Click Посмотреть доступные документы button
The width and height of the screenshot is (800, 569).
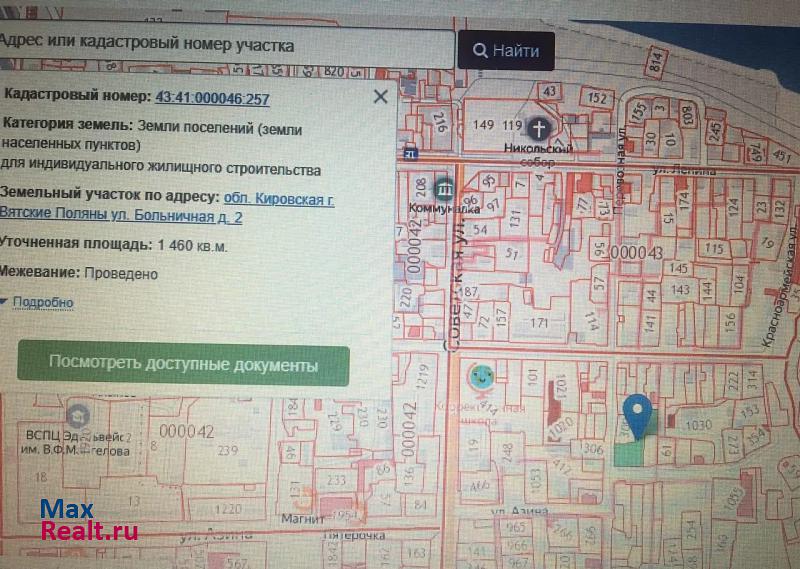pos(184,366)
